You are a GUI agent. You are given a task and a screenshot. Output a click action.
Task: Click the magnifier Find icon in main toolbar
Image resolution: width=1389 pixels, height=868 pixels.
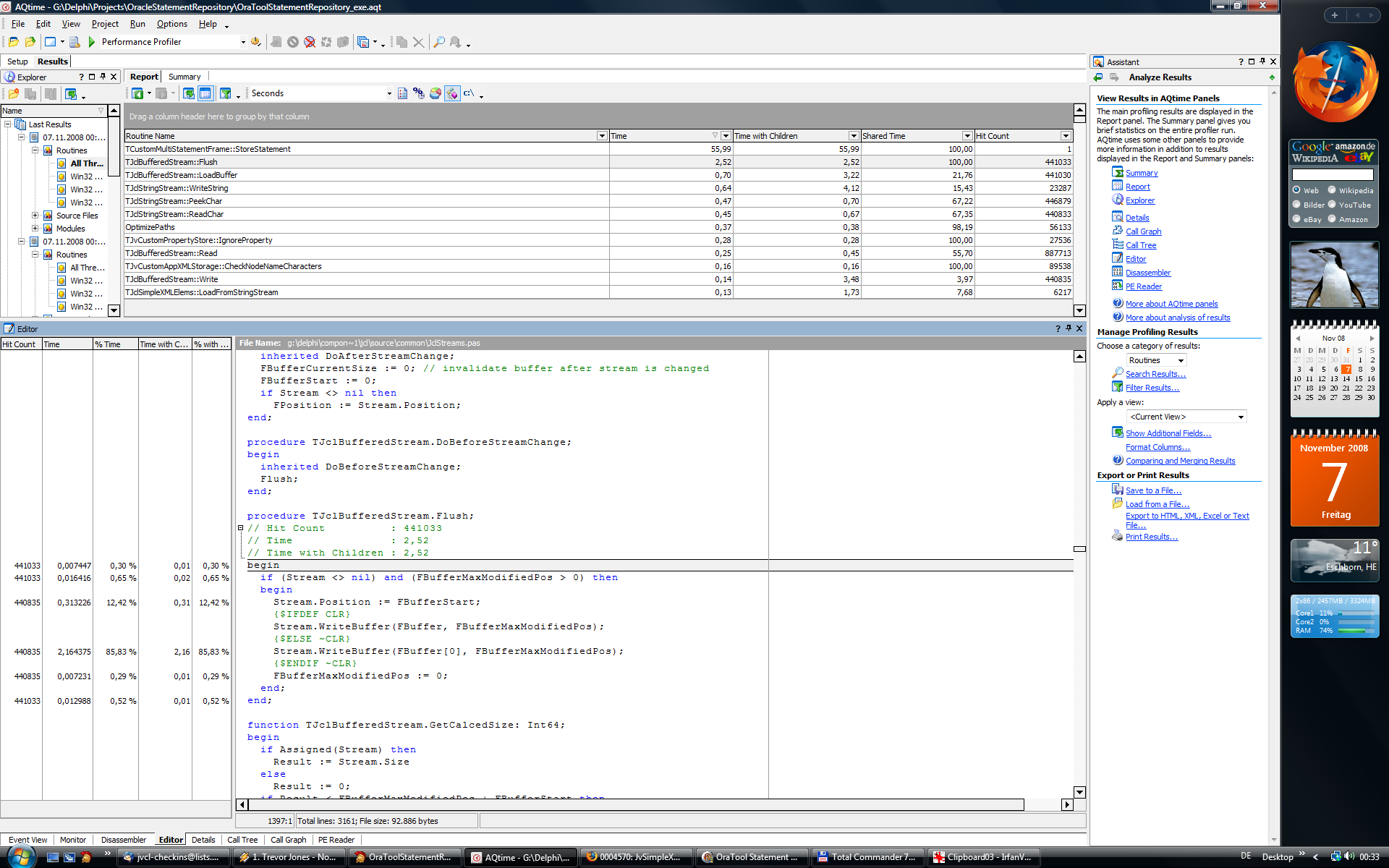pos(438,42)
